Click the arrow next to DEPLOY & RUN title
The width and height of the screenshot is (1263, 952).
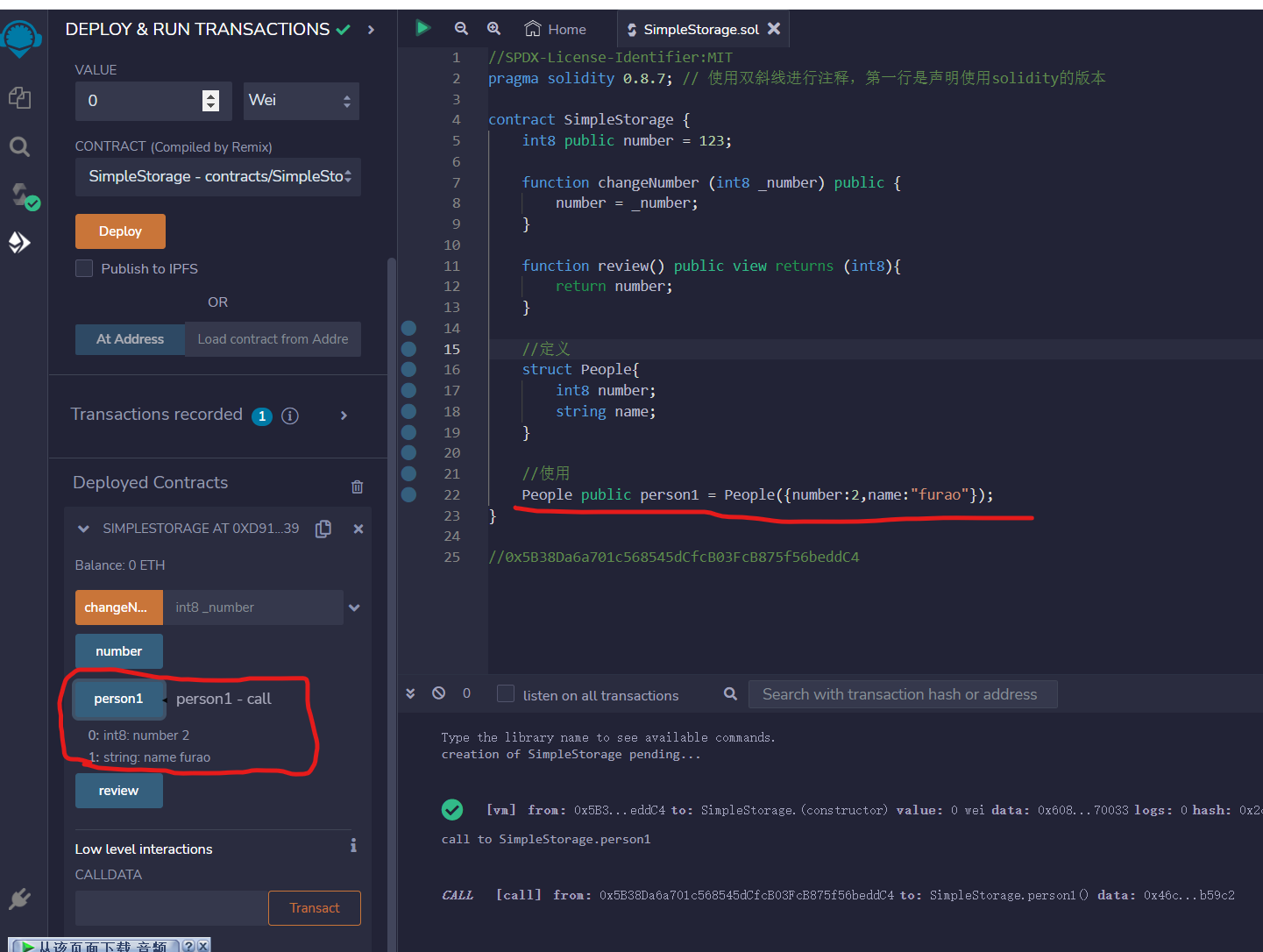(x=371, y=30)
